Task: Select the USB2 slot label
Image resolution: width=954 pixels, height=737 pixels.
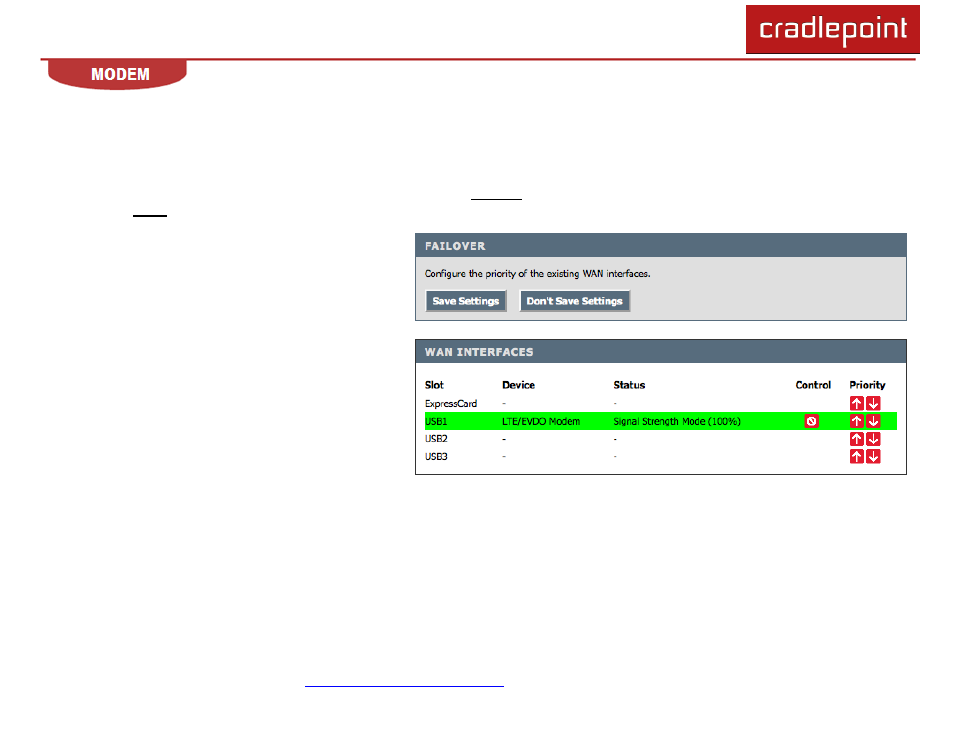Action: pos(436,439)
